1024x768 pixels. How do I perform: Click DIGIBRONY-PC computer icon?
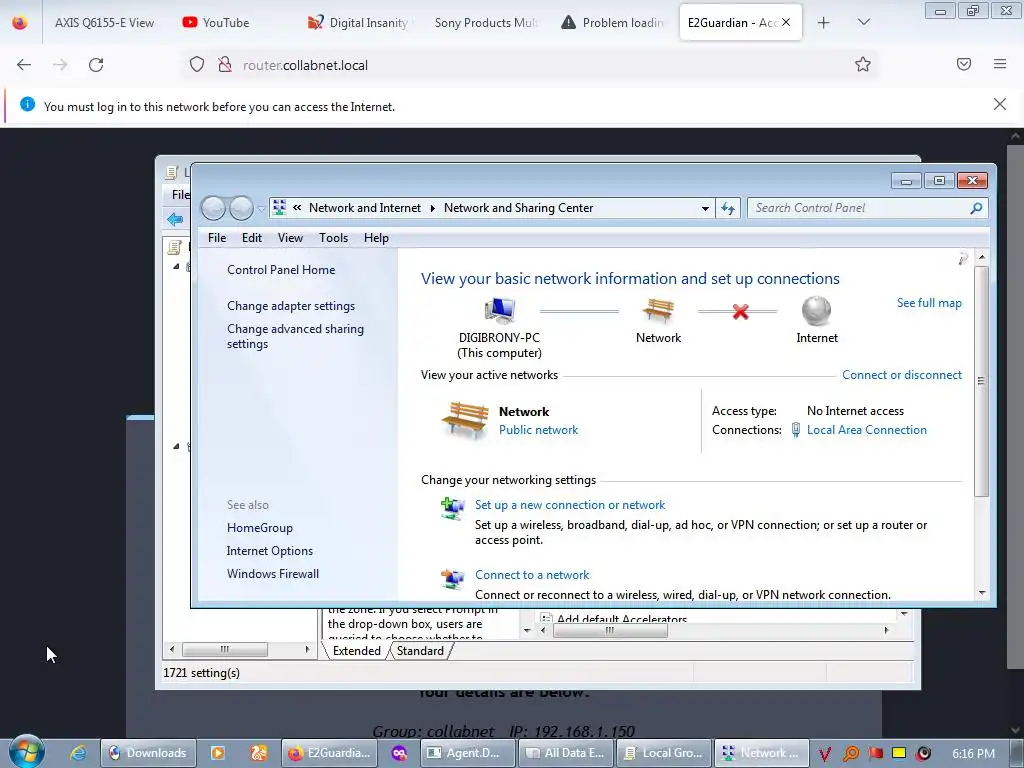[x=500, y=311]
